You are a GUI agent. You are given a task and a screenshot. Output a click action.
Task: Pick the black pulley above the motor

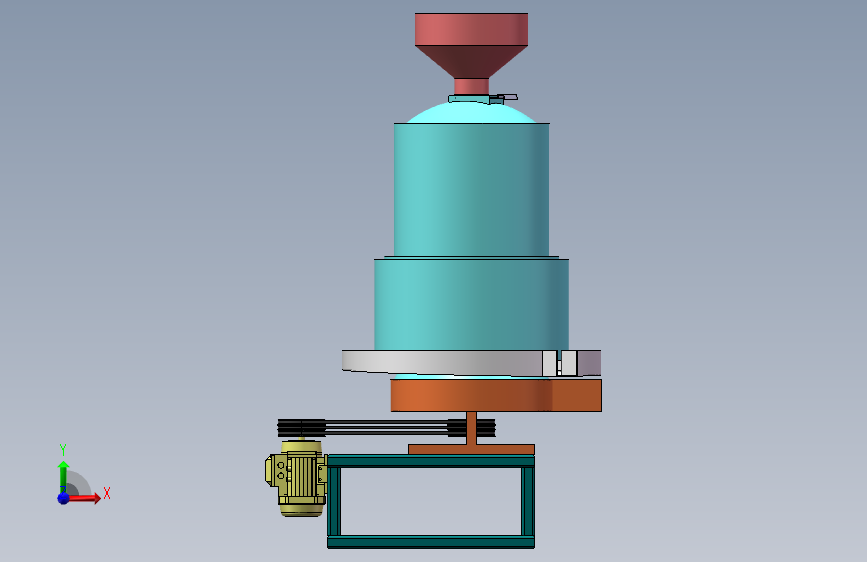(301, 428)
